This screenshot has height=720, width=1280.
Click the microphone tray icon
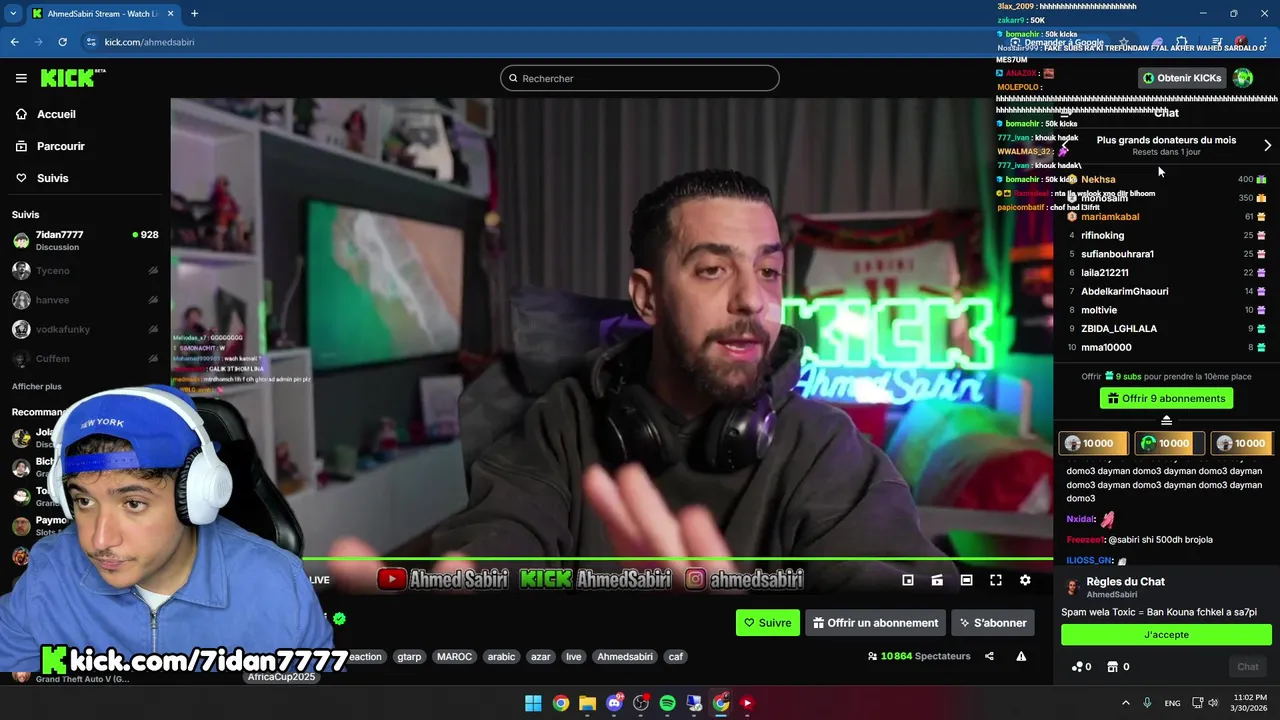pos(1147,703)
